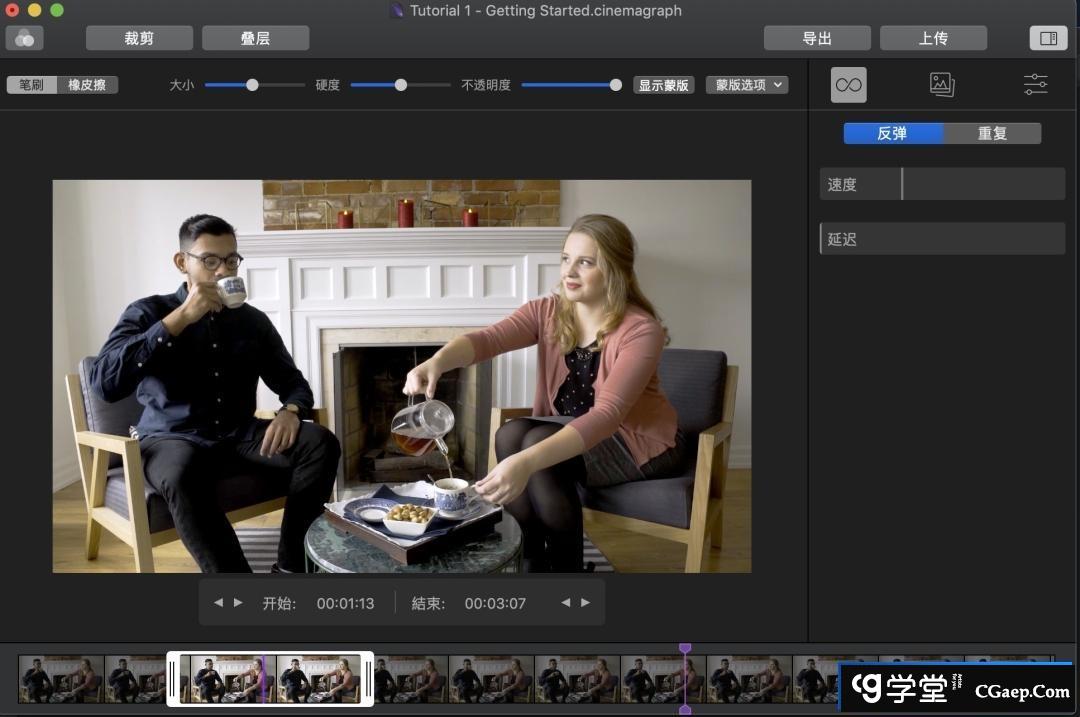Click the 叠层 overlay button
The image size is (1080, 717).
click(255, 38)
